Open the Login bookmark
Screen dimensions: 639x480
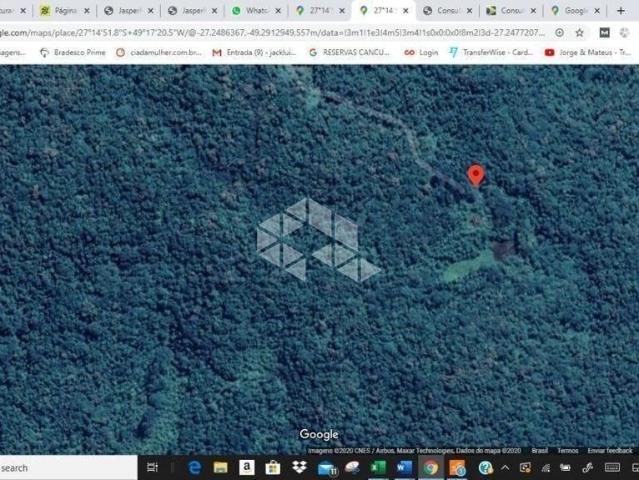421,52
